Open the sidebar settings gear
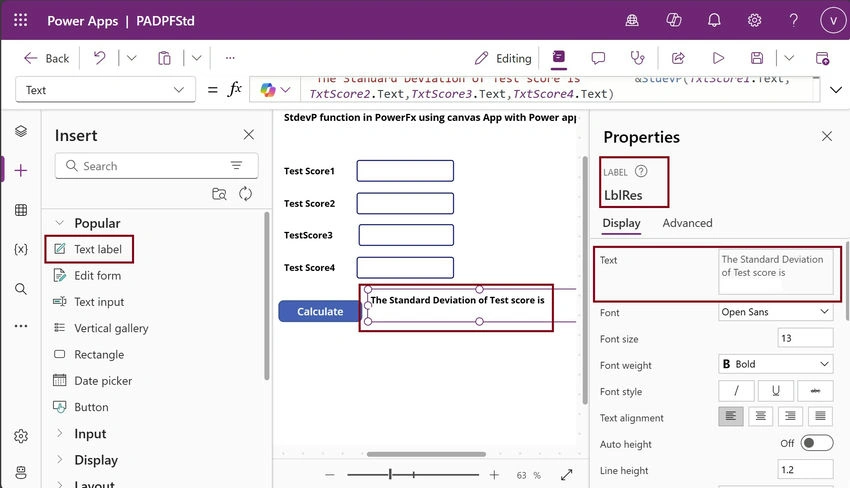 (x=21, y=436)
